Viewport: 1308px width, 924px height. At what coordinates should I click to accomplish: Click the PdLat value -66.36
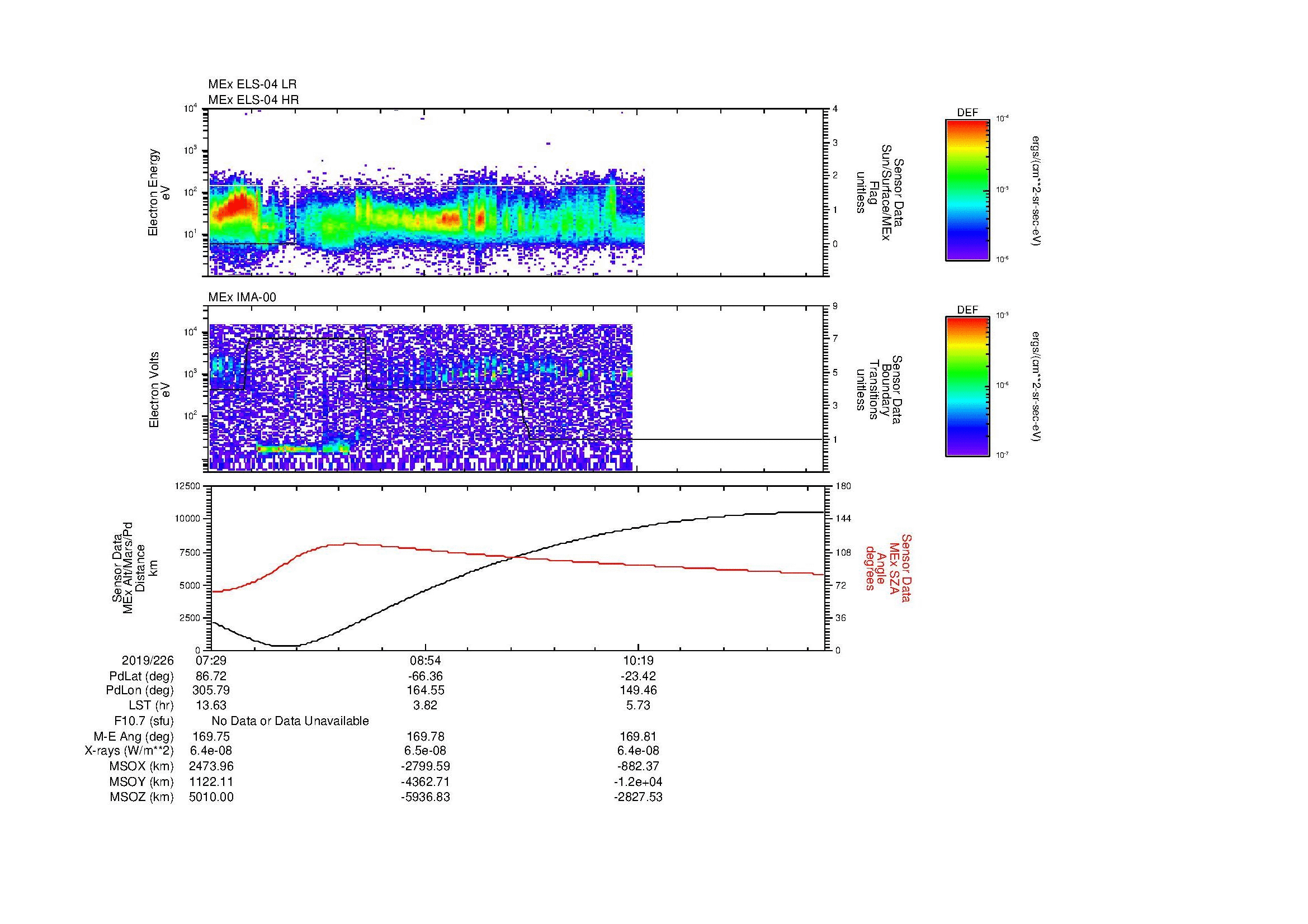425,676
